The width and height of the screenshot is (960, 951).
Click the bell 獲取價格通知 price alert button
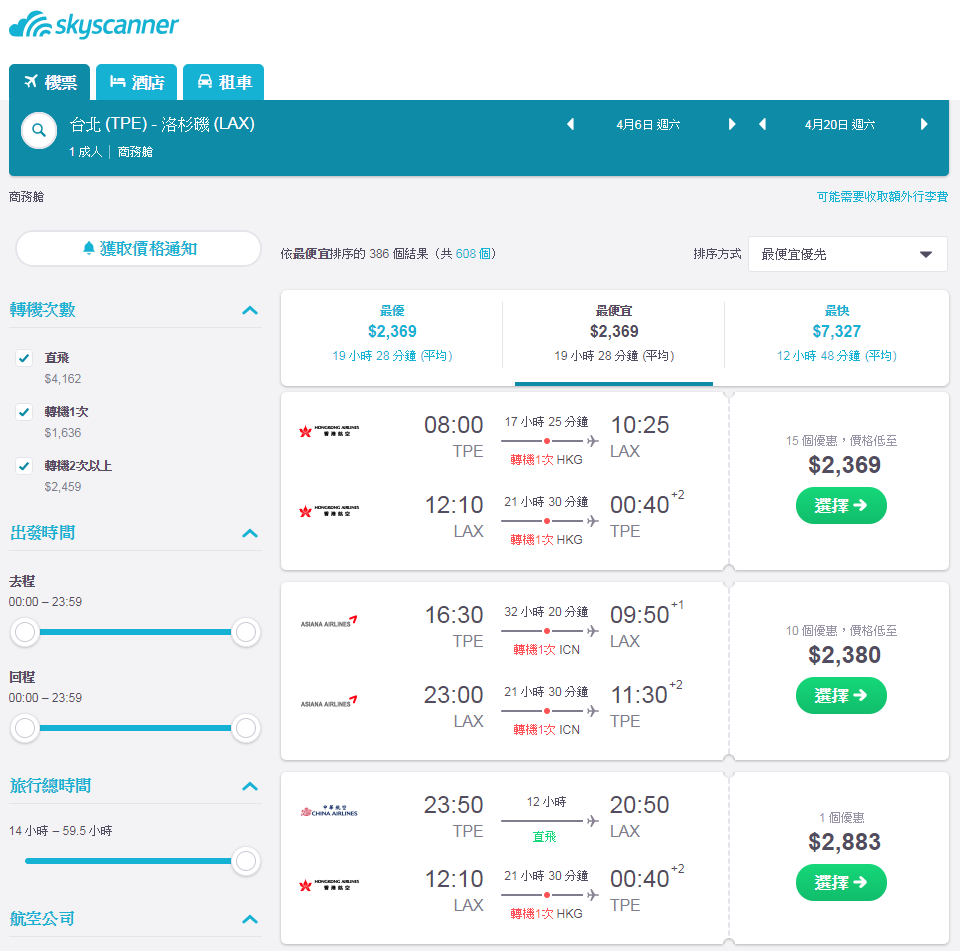coord(138,249)
